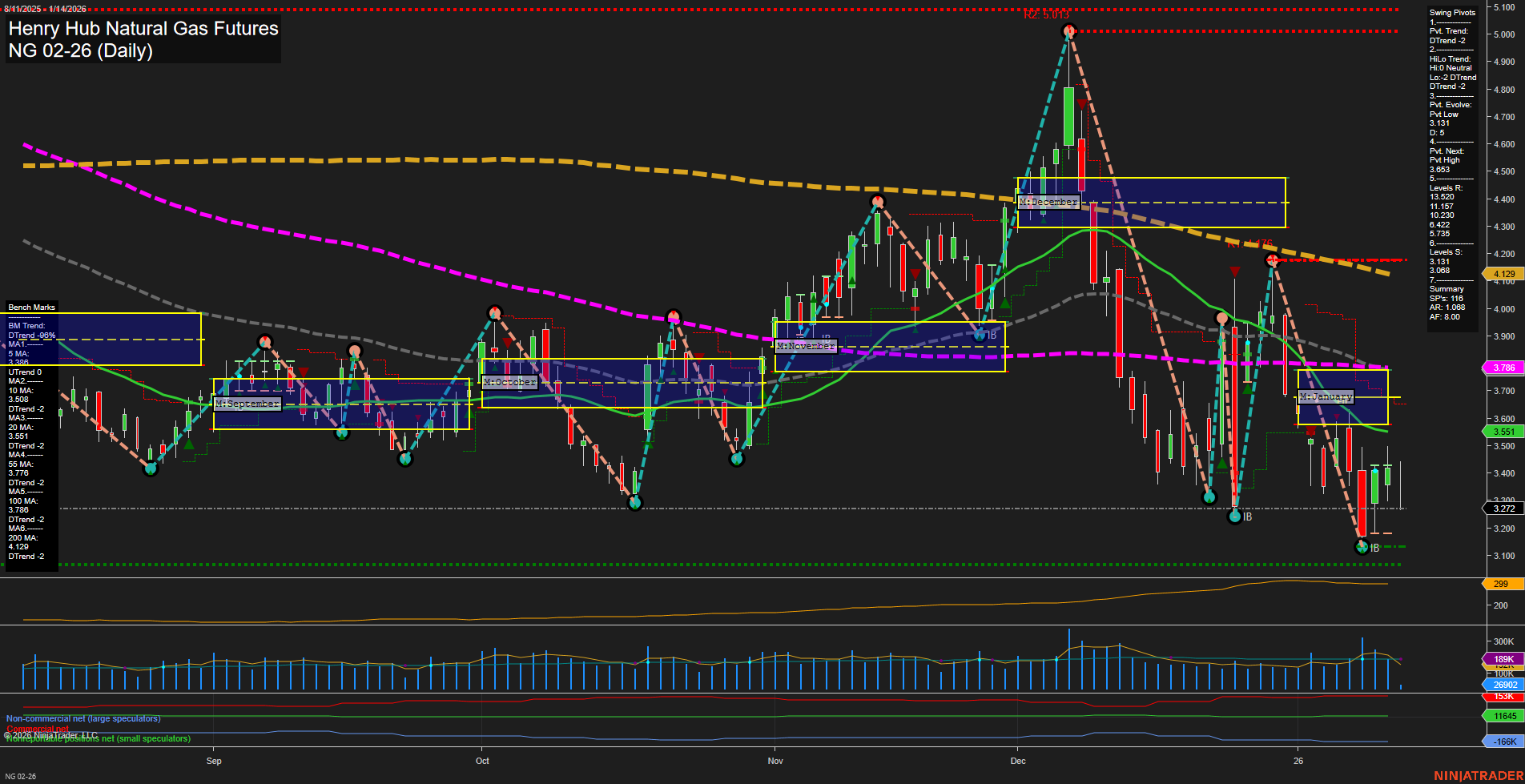1525x784 pixels.
Task: Click the magenta 3.786 colored price marker
Action: (x=1503, y=368)
